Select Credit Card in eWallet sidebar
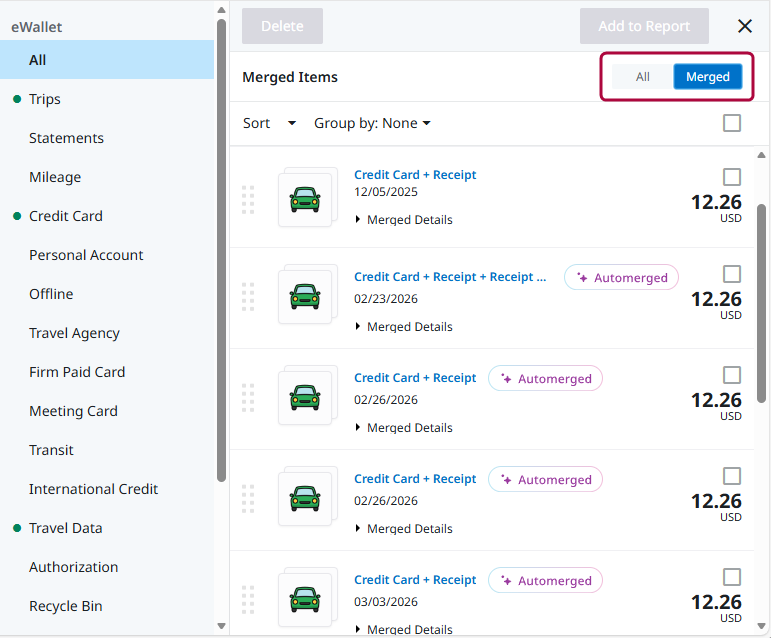The image size is (771, 638). coord(66,216)
